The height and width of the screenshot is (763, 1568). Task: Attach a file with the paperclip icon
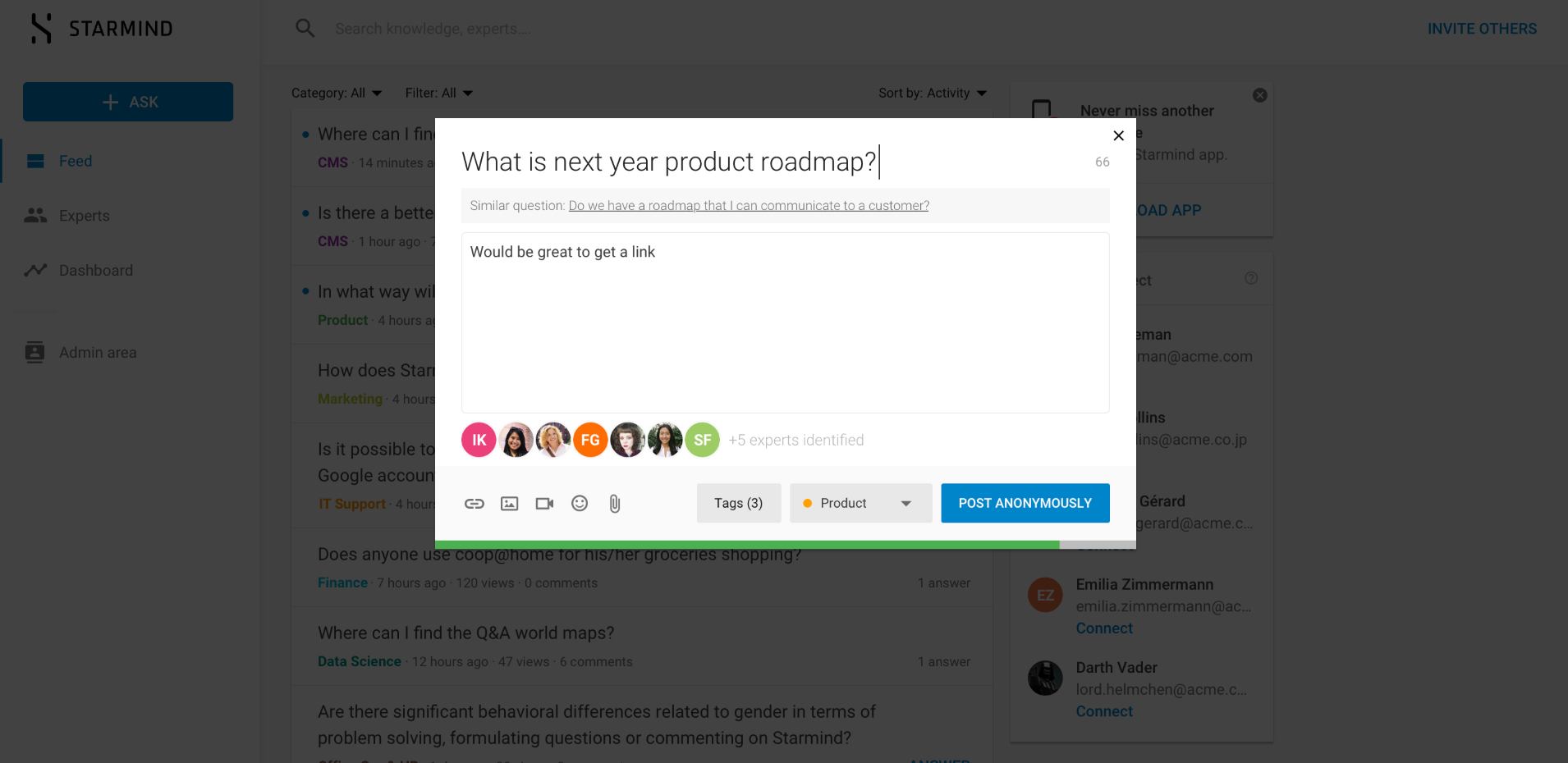pos(615,504)
